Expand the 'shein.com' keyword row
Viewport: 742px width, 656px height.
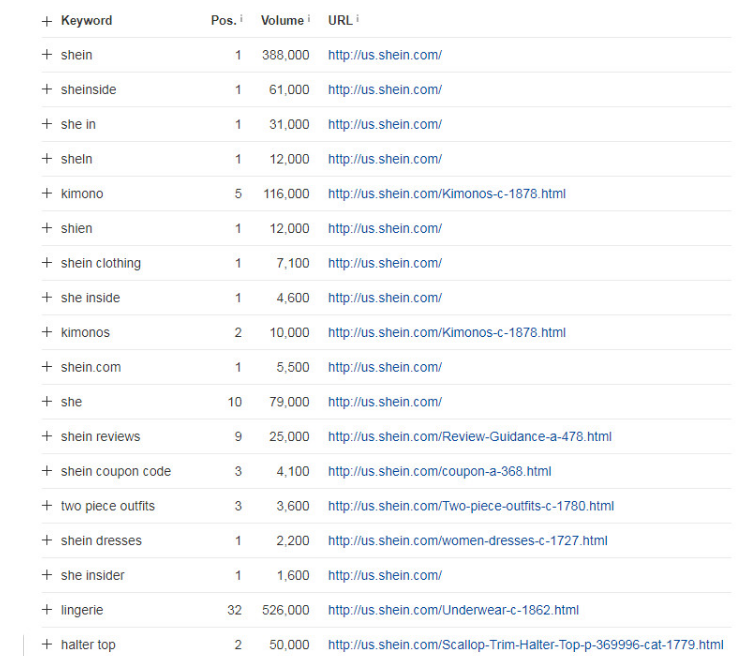[x=46, y=367]
